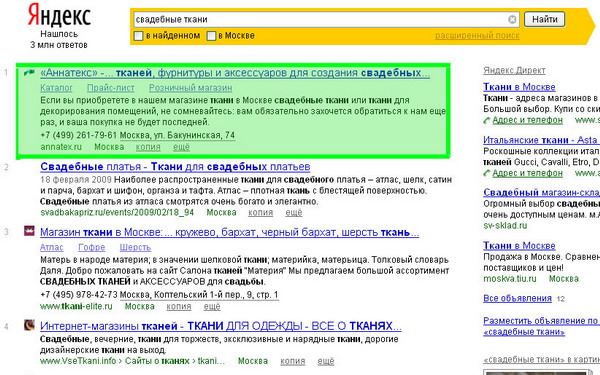Screen dimensions: 600x375
Task: Click the svadbakapriz.ru URL
Action: (x=117, y=212)
